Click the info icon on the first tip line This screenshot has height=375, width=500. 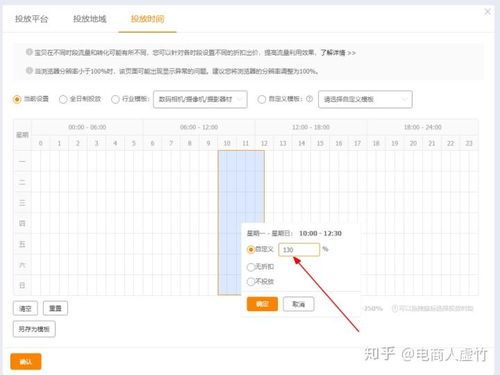pos(29,52)
